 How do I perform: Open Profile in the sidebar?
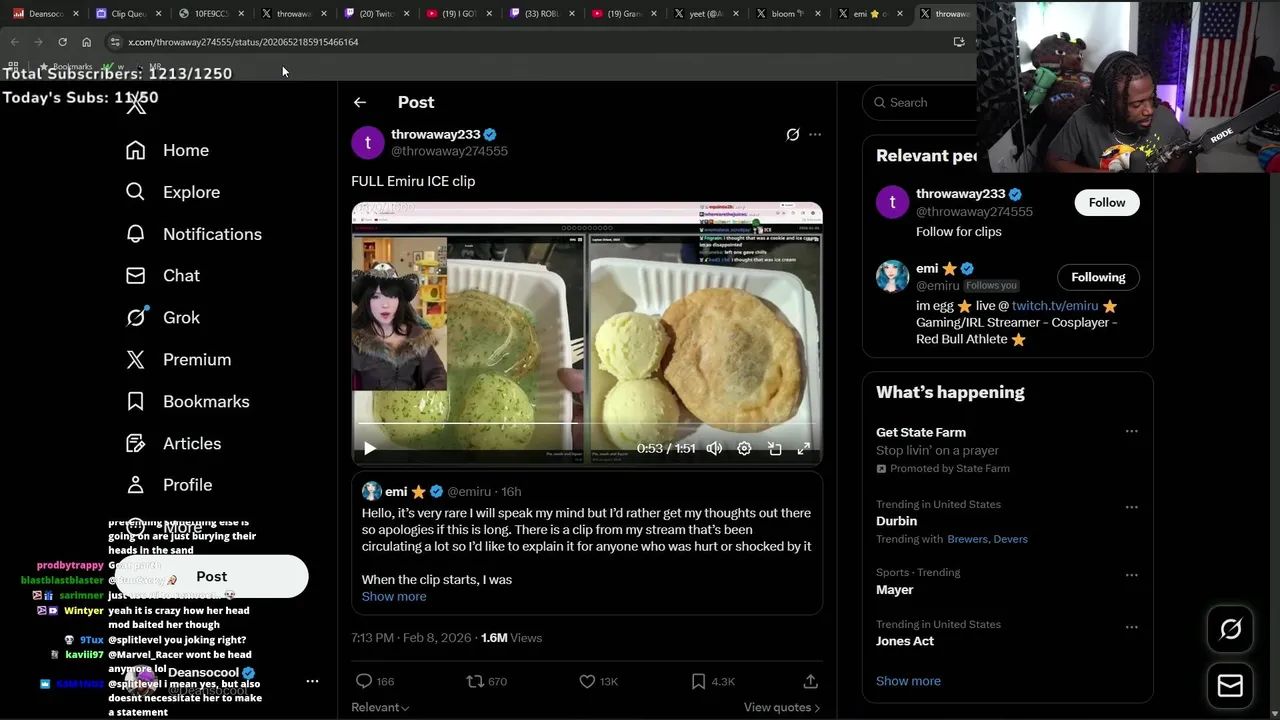168,485
